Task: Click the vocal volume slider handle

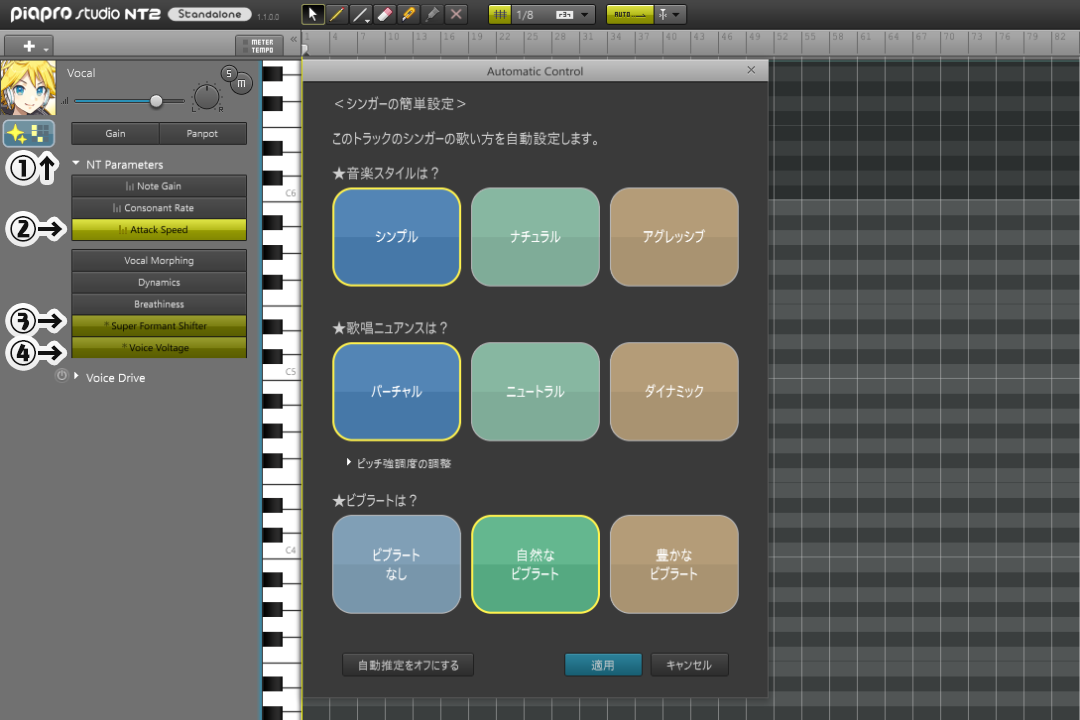Action: (156, 101)
